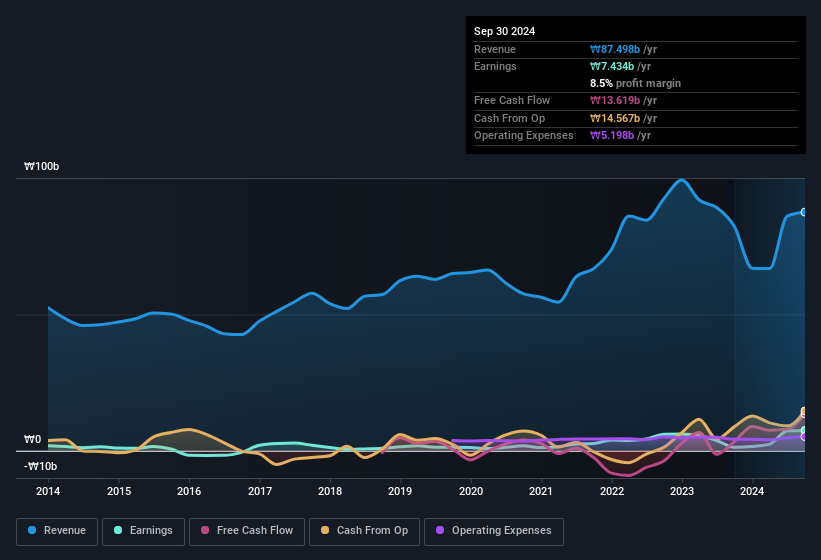Select the 2015 x-axis label
The height and width of the screenshot is (560, 821).
click(x=119, y=491)
